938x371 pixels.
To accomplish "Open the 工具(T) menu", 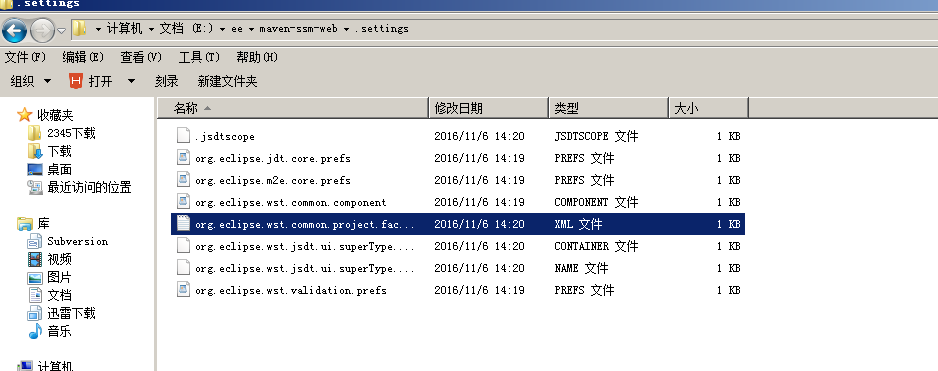I will pos(199,57).
